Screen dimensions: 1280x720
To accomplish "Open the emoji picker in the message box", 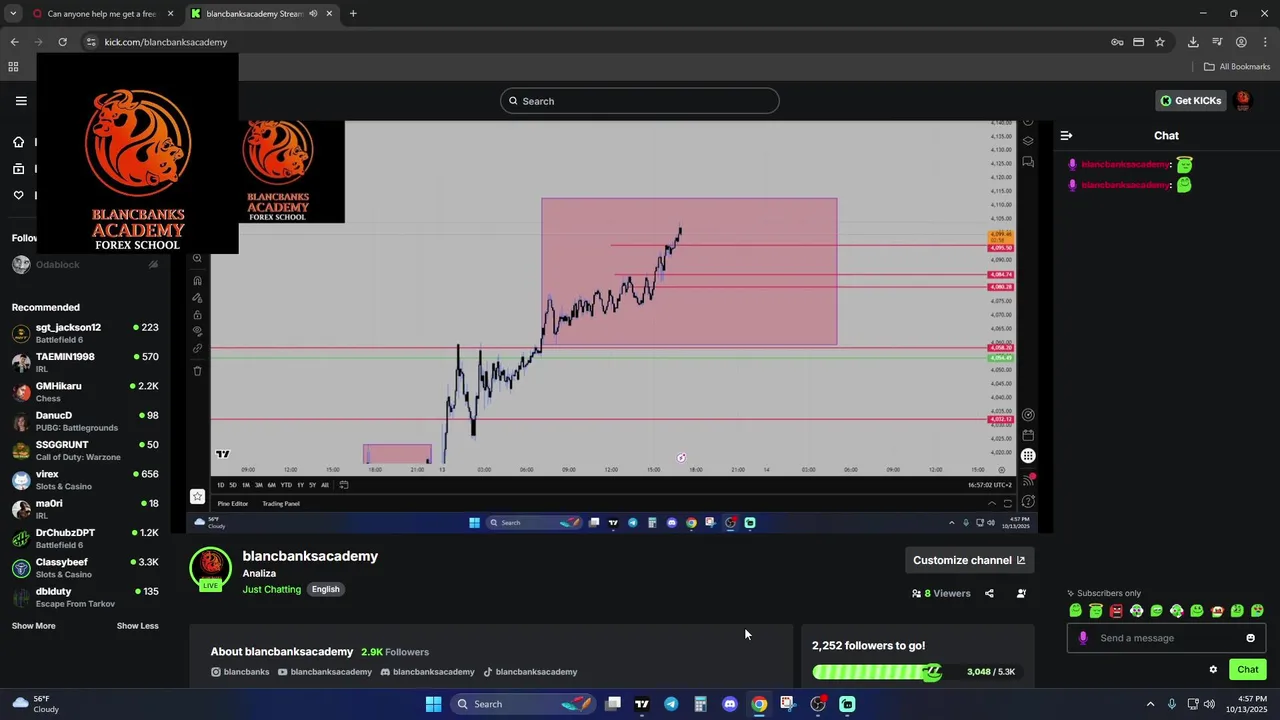I will (1250, 638).
